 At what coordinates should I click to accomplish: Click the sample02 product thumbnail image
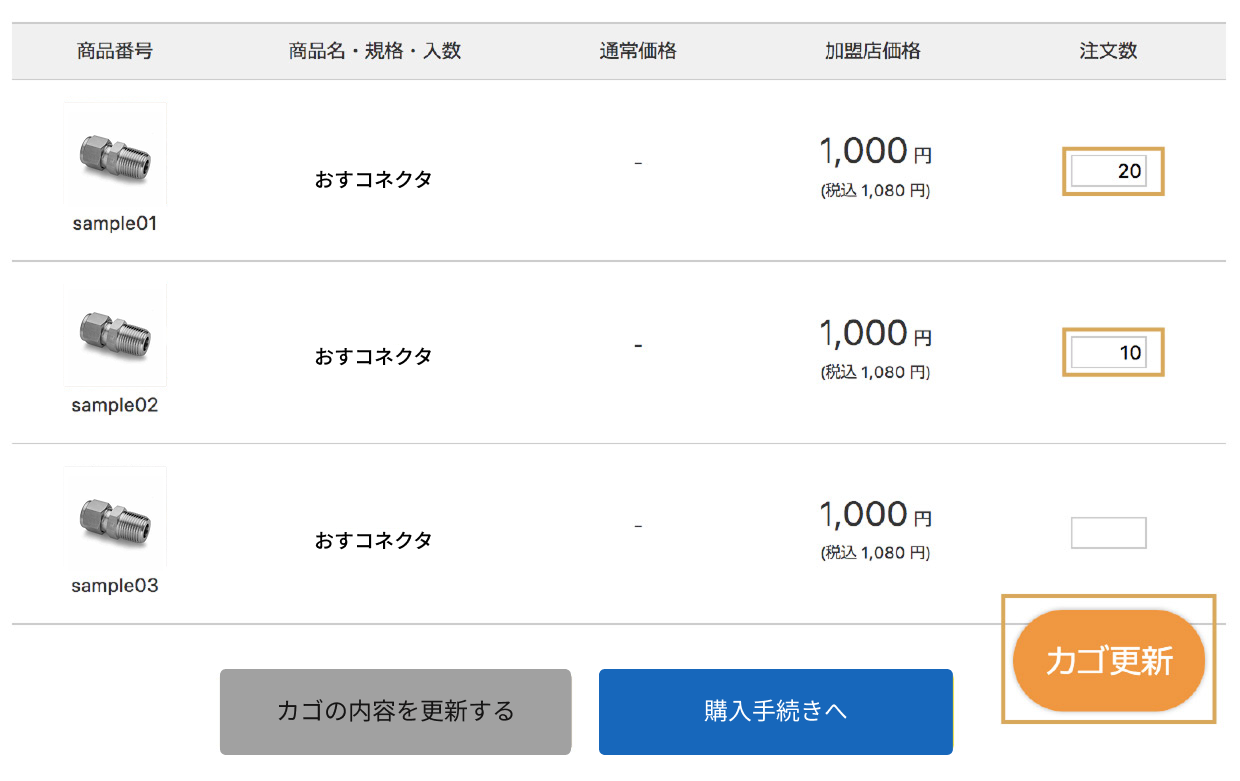tap(115, 336)
